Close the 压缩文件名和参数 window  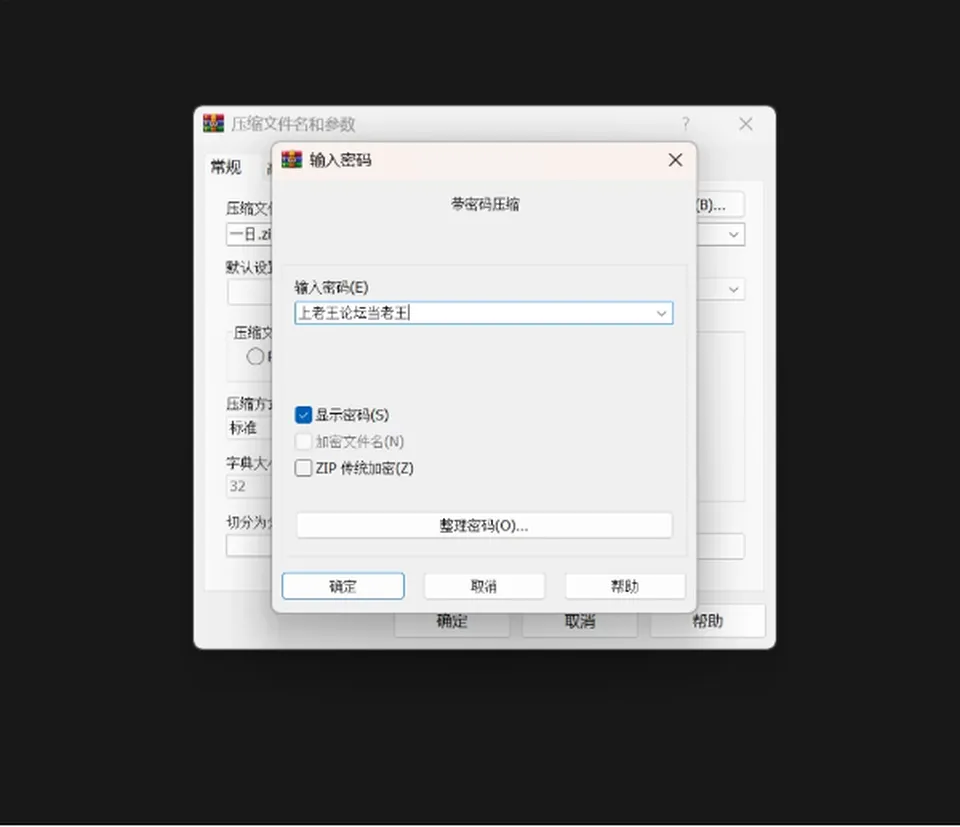pyautogui.click(x=746, y=124)
